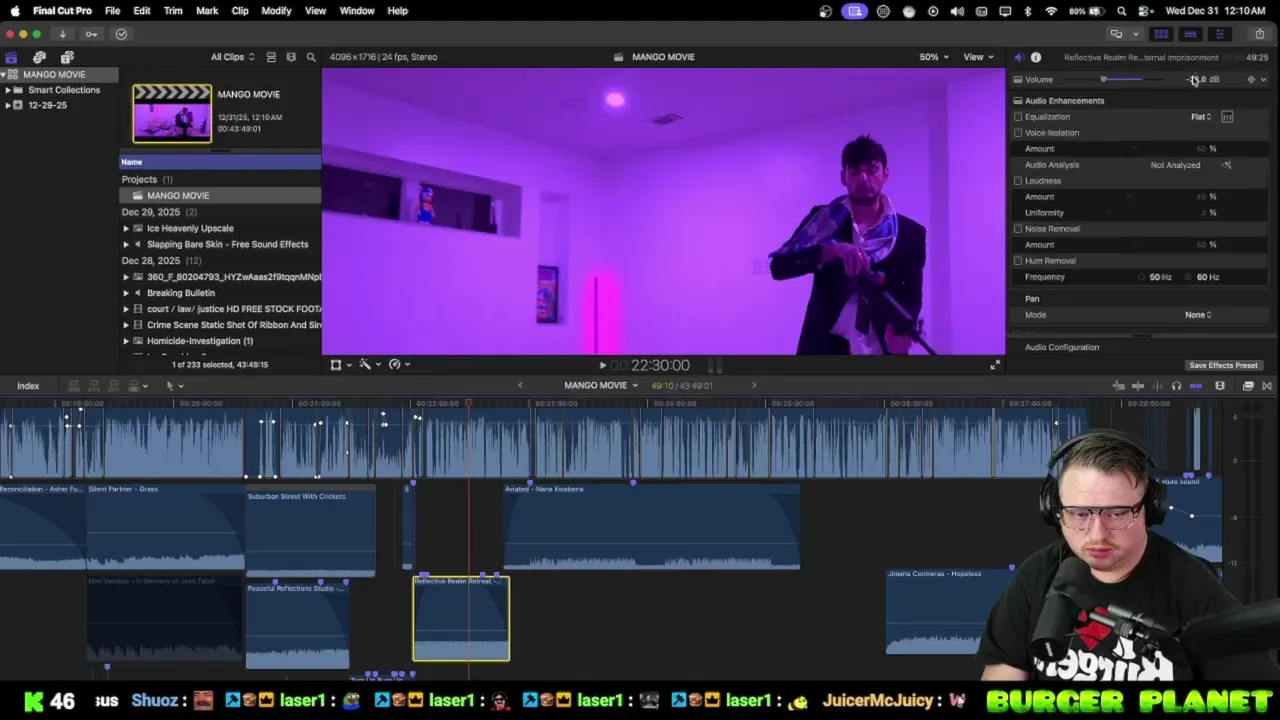Open background tasks checkmark icon
The height and width of the screenshot is (720, 1280).
[x=121, y=34]
